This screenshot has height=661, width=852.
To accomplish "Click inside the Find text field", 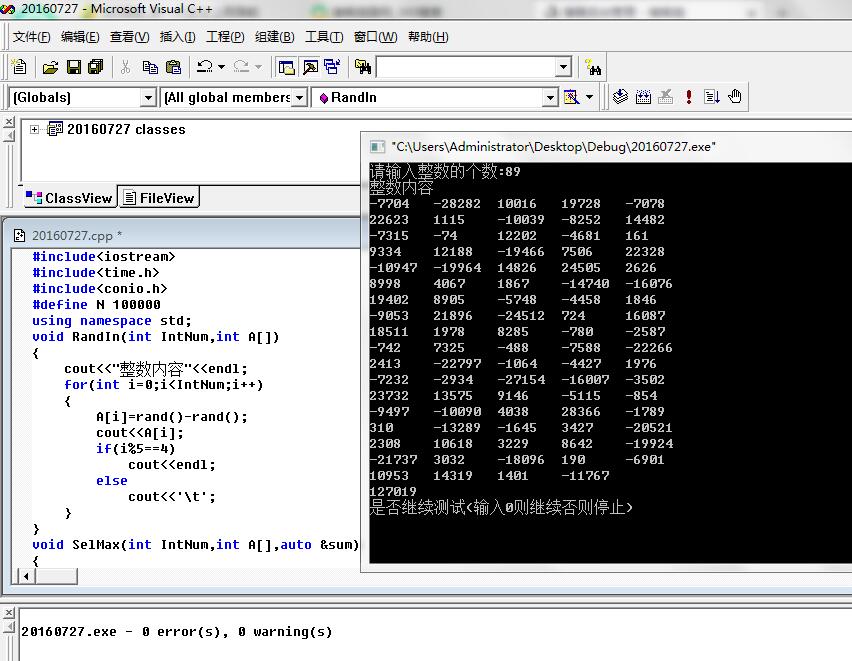I will [467, 67].
